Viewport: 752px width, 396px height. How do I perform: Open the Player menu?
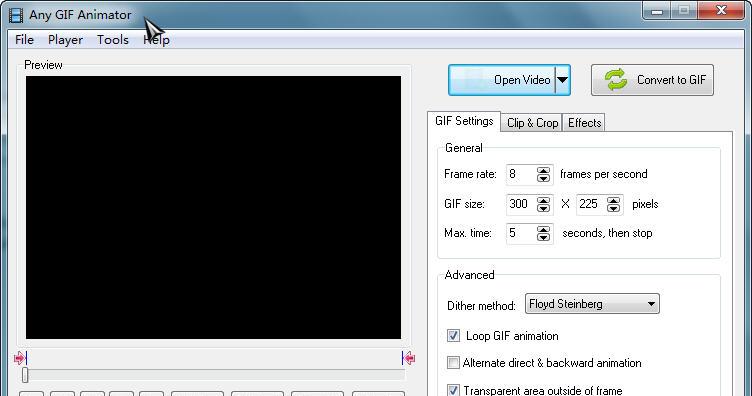click(65, 40)
